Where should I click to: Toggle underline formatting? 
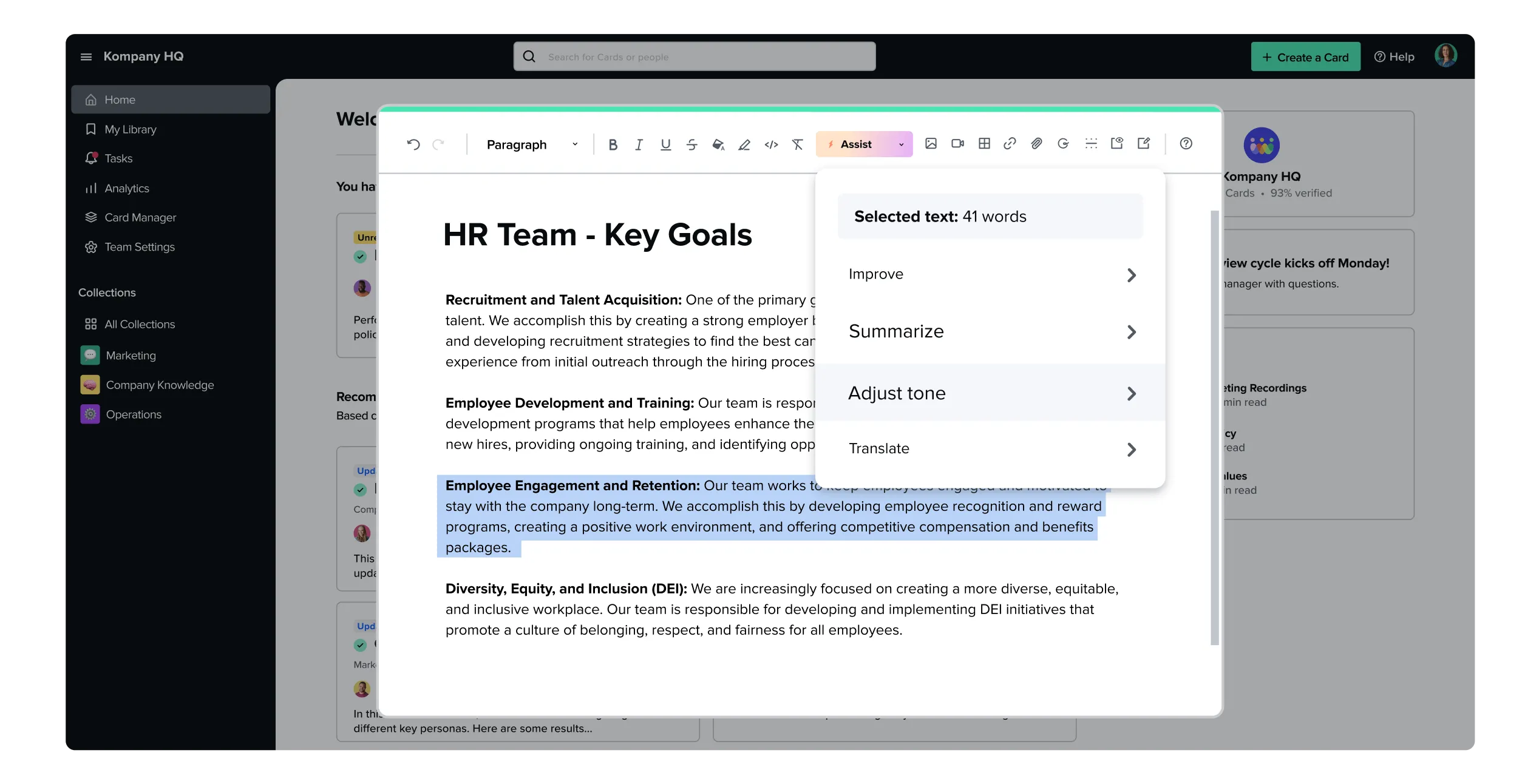[665, 144]
